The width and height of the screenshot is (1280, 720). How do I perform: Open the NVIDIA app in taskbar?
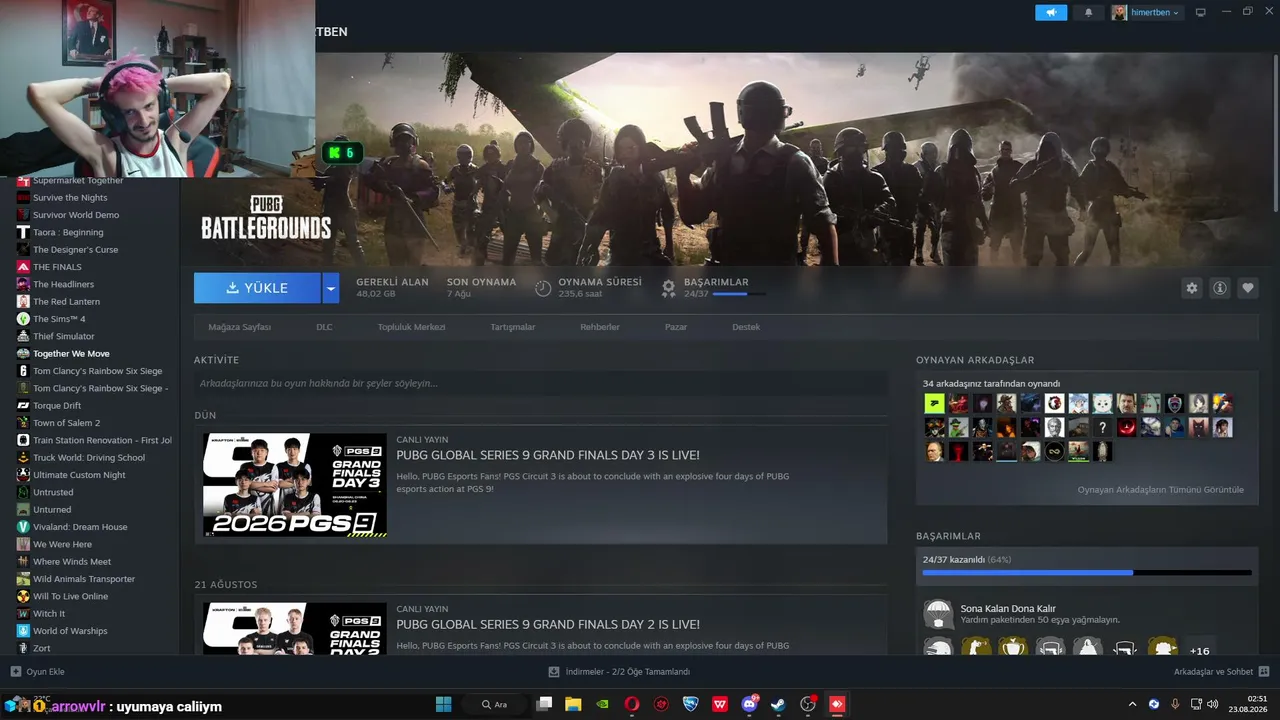coord(603,704)
